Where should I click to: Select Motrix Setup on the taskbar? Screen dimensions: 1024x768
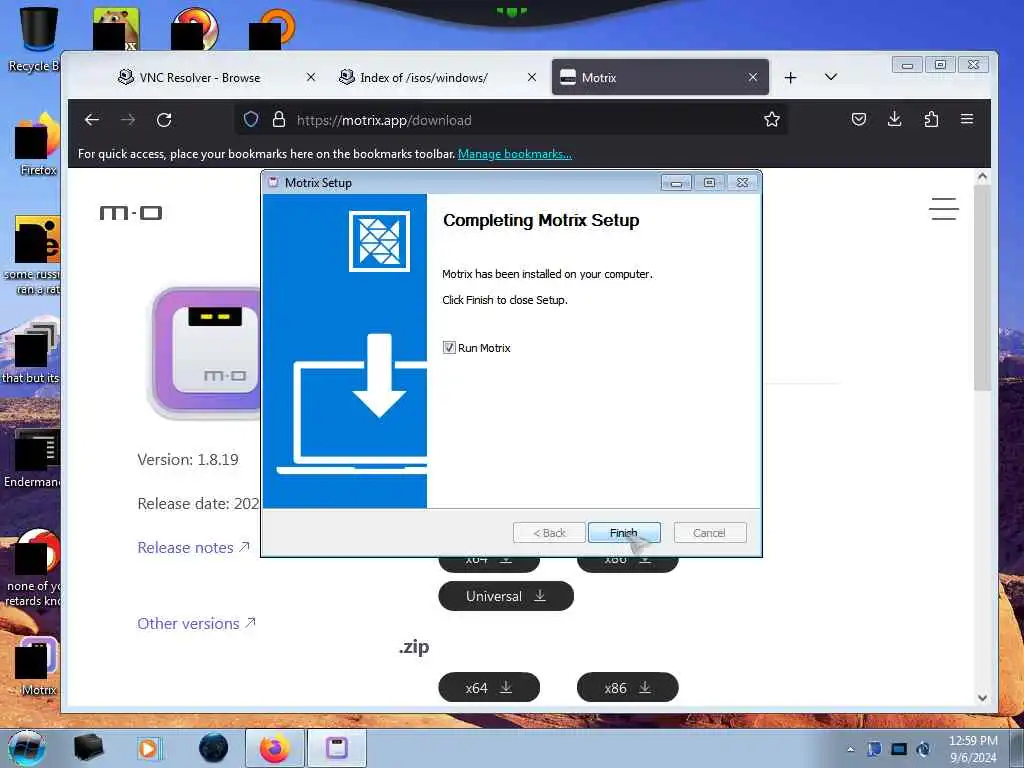[x=337, y=748]
